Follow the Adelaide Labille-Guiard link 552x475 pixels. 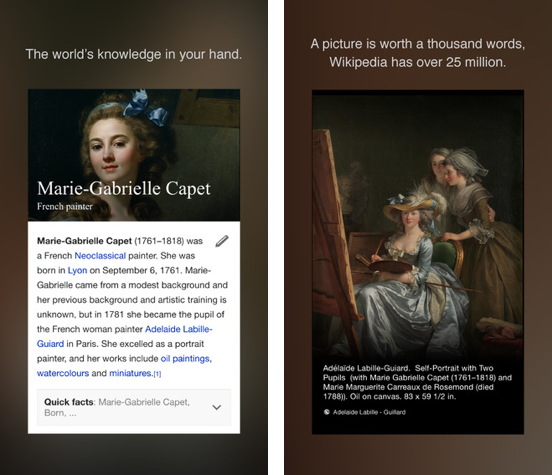[125, 336]
